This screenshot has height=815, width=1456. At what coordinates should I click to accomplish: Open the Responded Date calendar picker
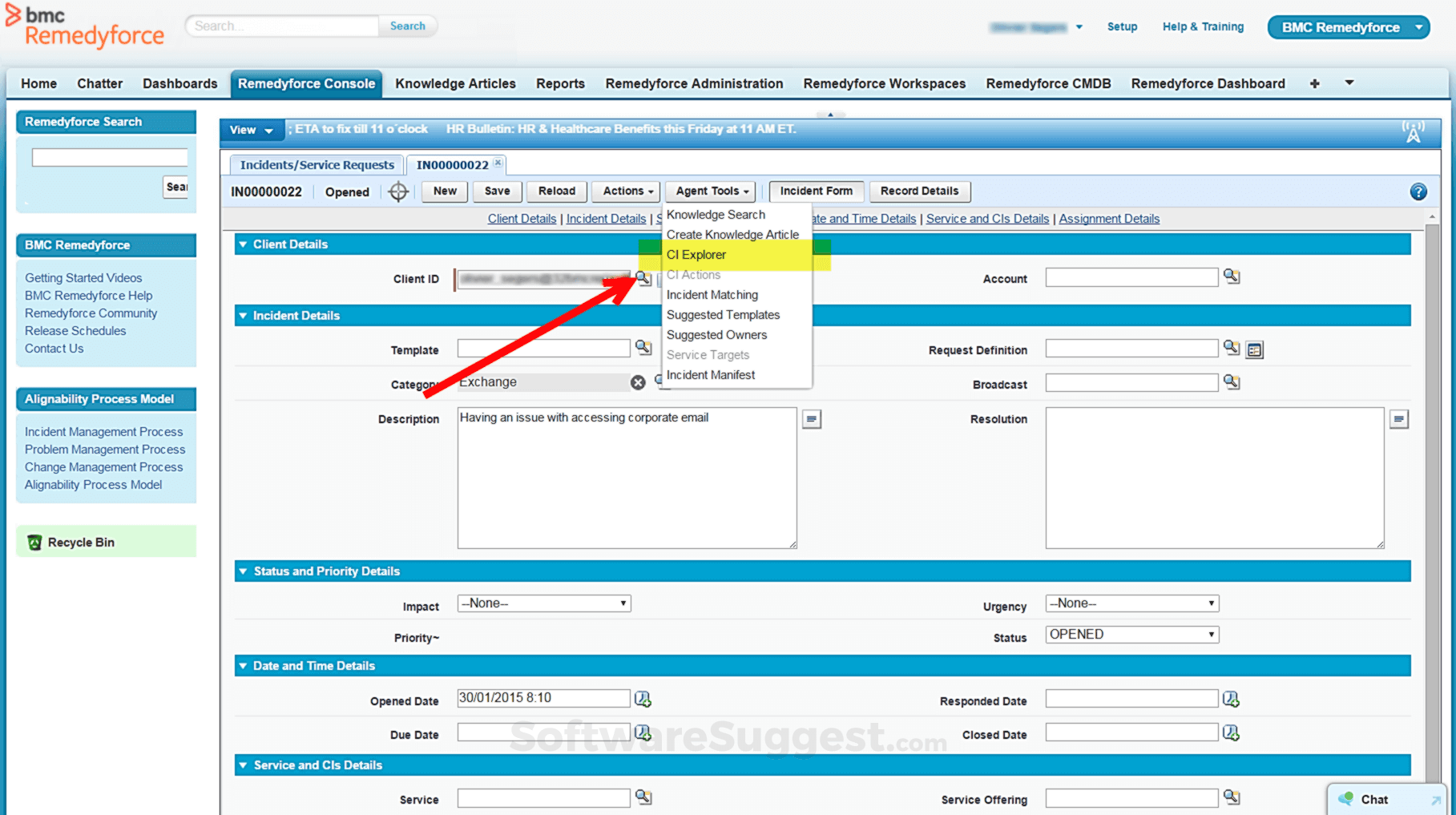tap(1231, 700)
